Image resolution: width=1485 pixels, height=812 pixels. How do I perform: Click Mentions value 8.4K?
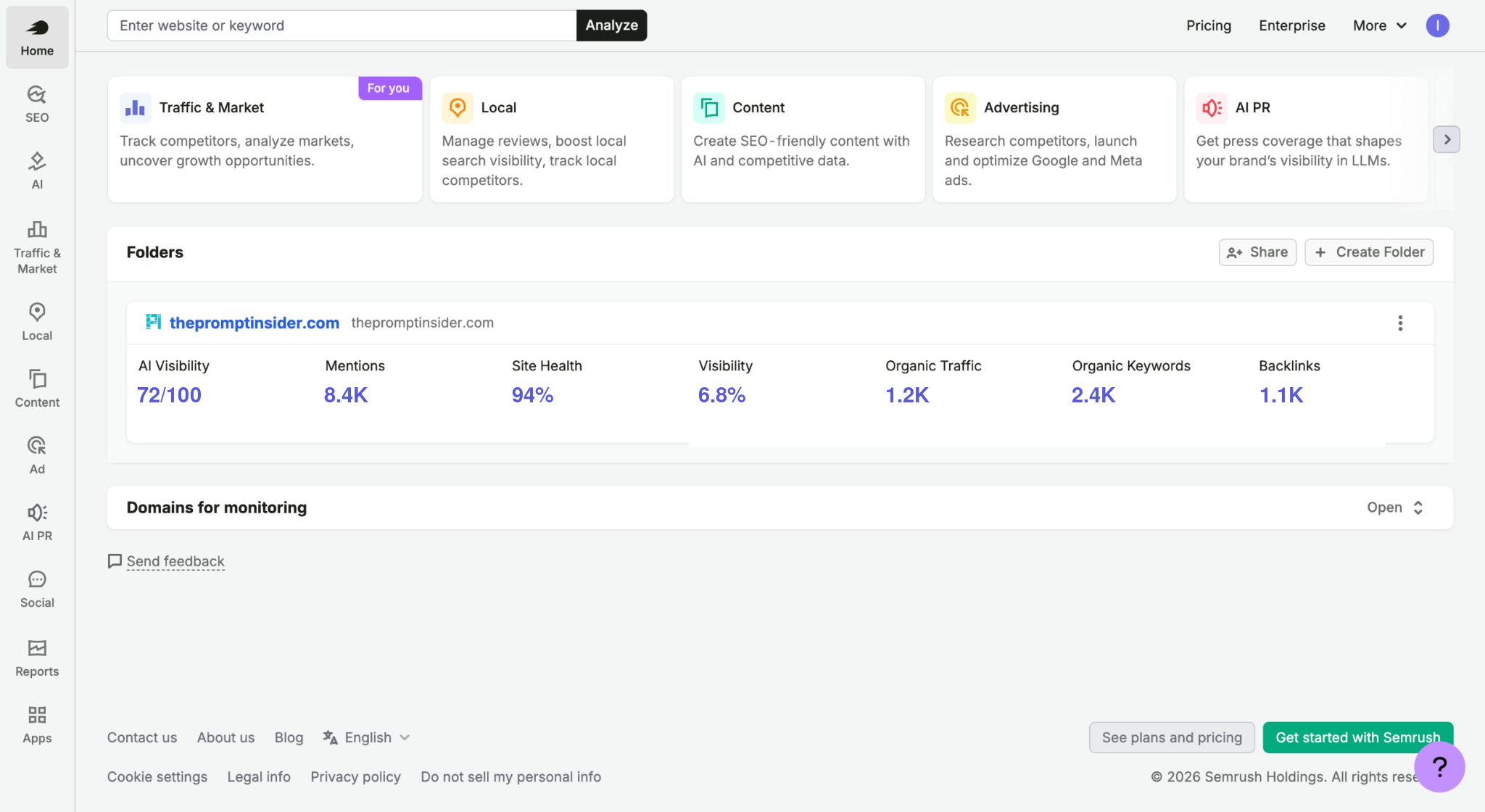tap(346, 395)
